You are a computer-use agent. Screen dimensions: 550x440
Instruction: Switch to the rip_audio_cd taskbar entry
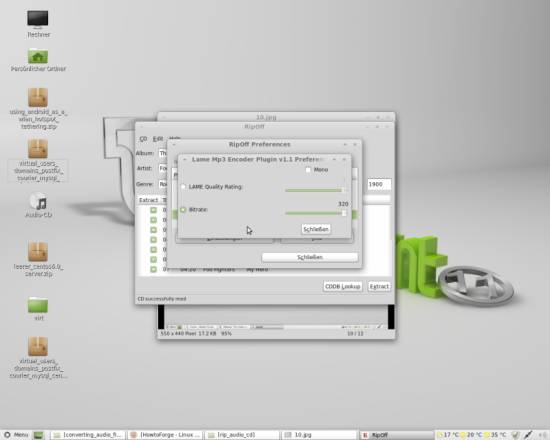[242, 435]
